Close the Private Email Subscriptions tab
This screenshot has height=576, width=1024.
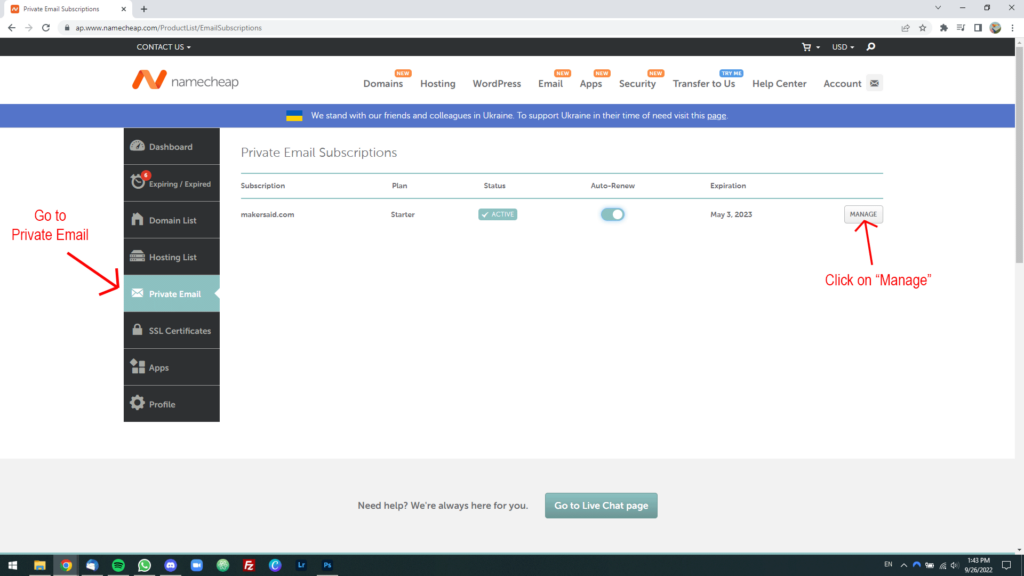(x=123, y=9)
